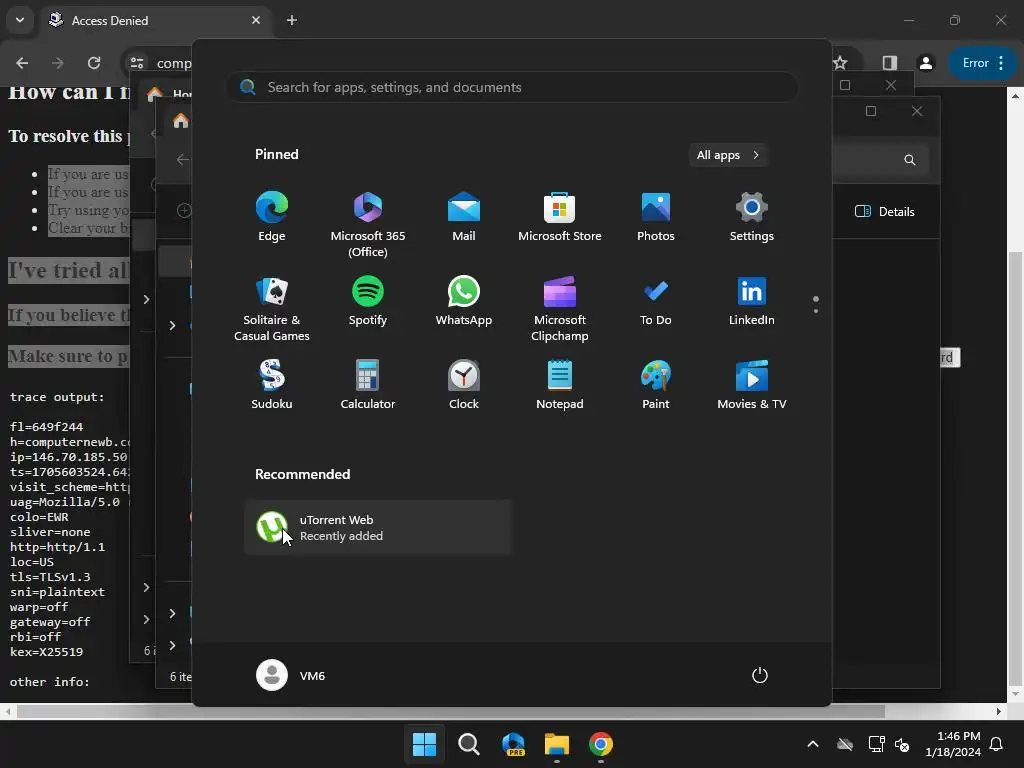Open clock and date flyout

[x=953, y=744]
